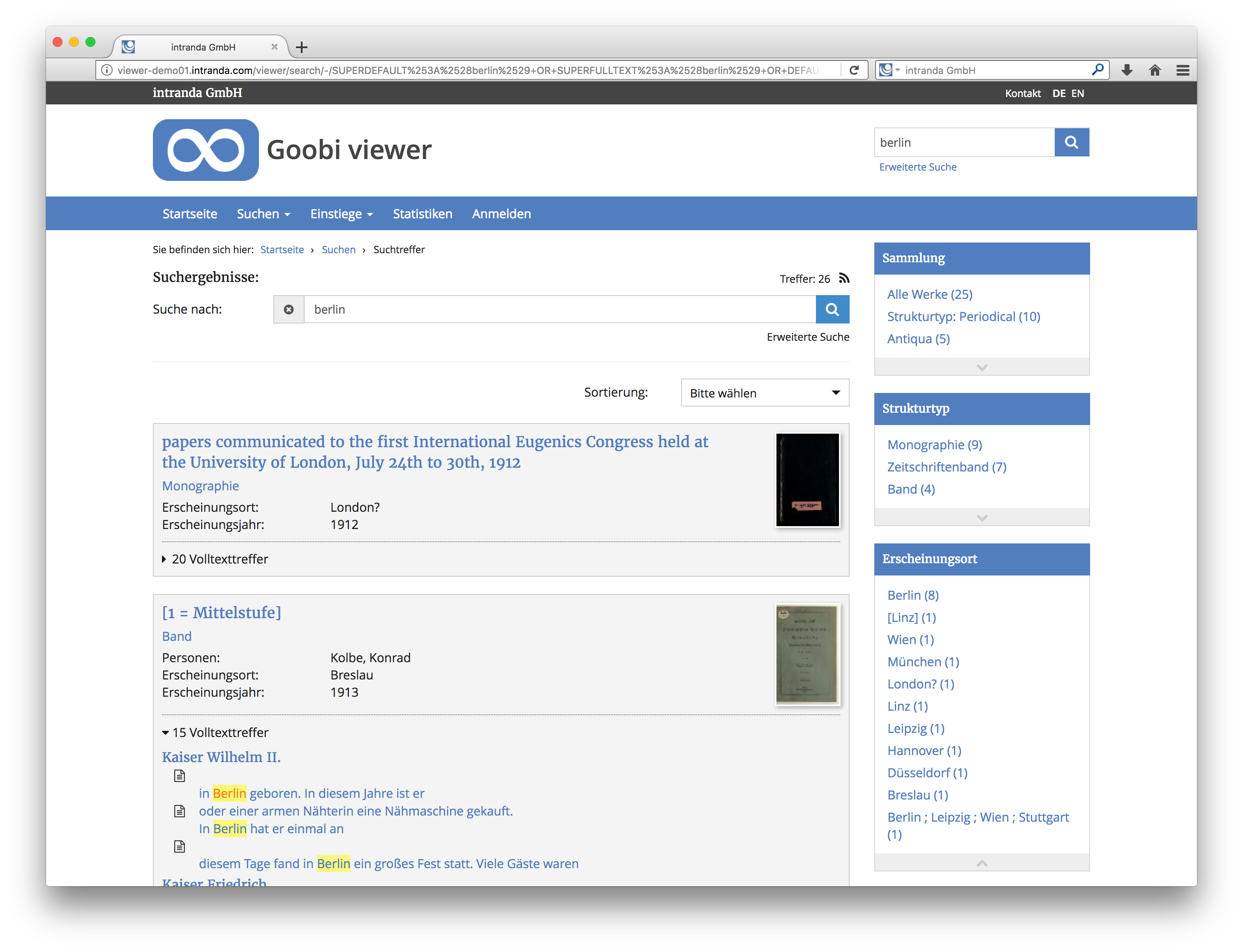Open the Kaiser Wilhelm II. heading link

coord(222,757)
